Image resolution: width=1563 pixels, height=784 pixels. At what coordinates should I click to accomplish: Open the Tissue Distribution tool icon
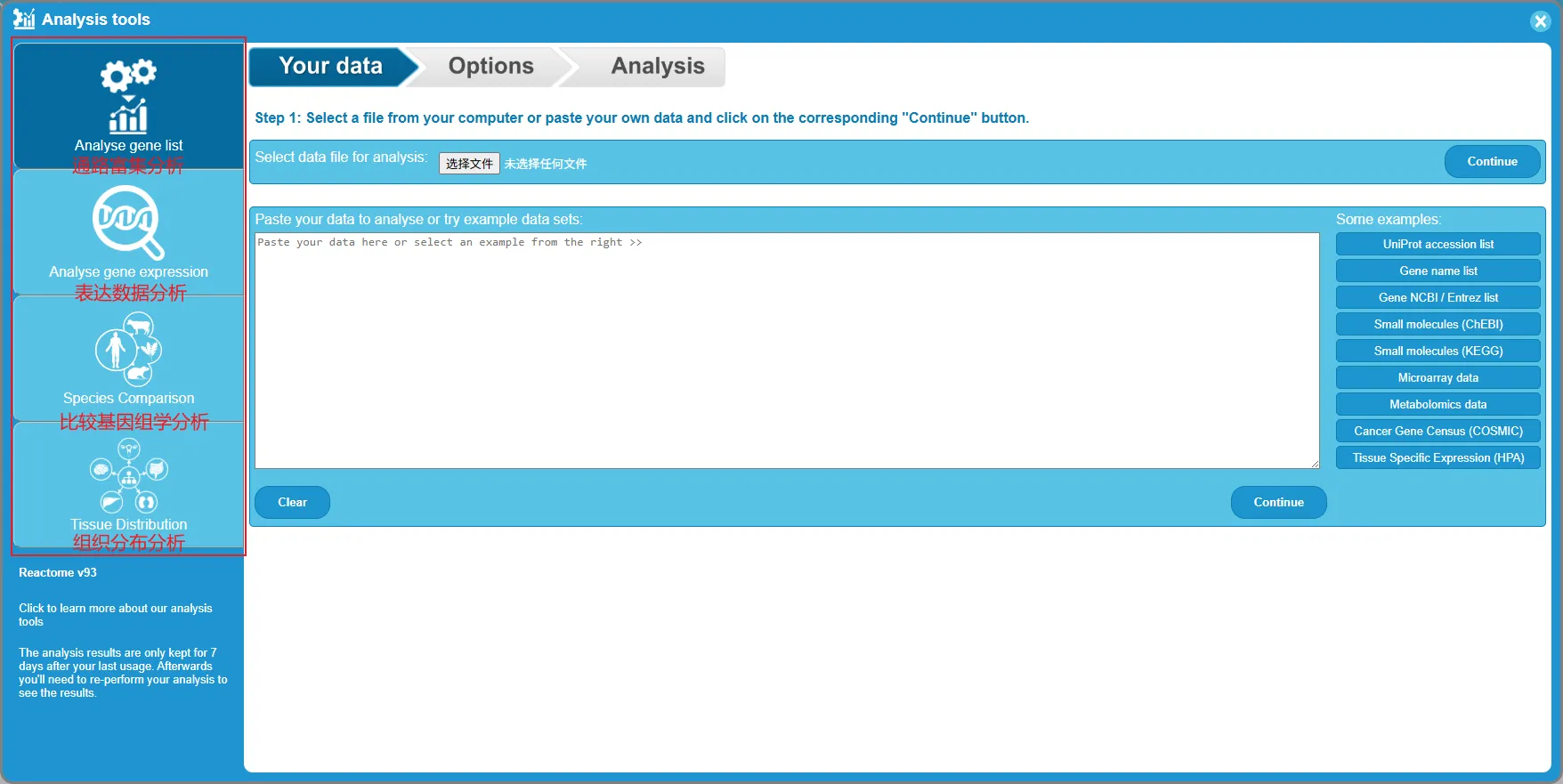[x=128, y=476]
